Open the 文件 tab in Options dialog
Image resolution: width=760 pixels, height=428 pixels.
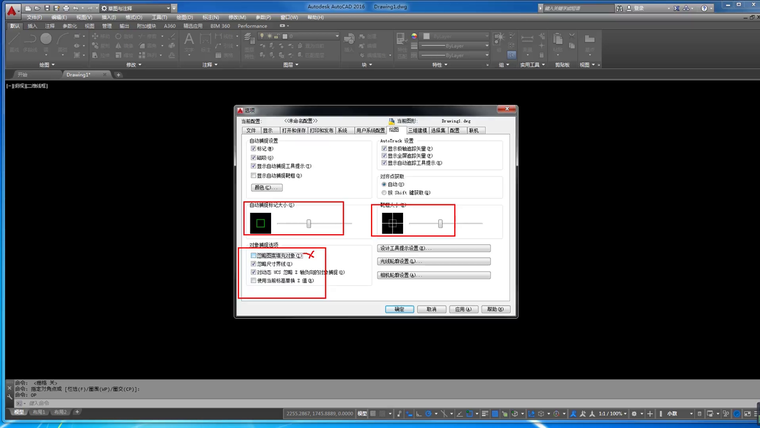tap(250, 130)
